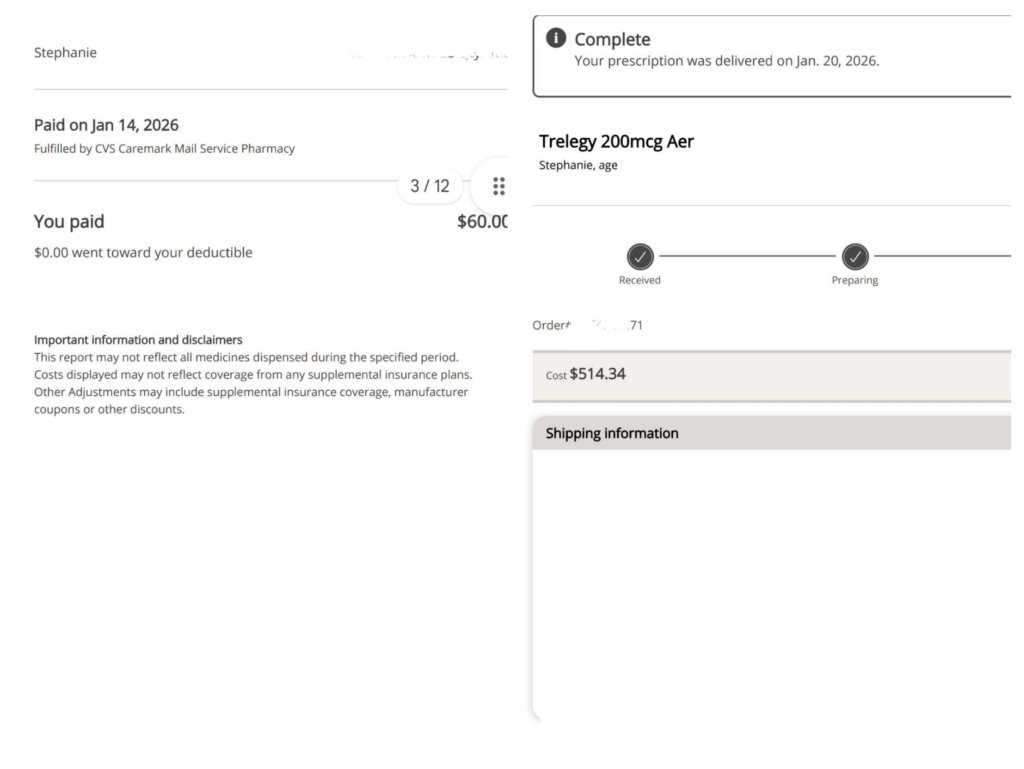Click the deductible amount line
The height and width of the screenshot is (769, 1024).
143,253
